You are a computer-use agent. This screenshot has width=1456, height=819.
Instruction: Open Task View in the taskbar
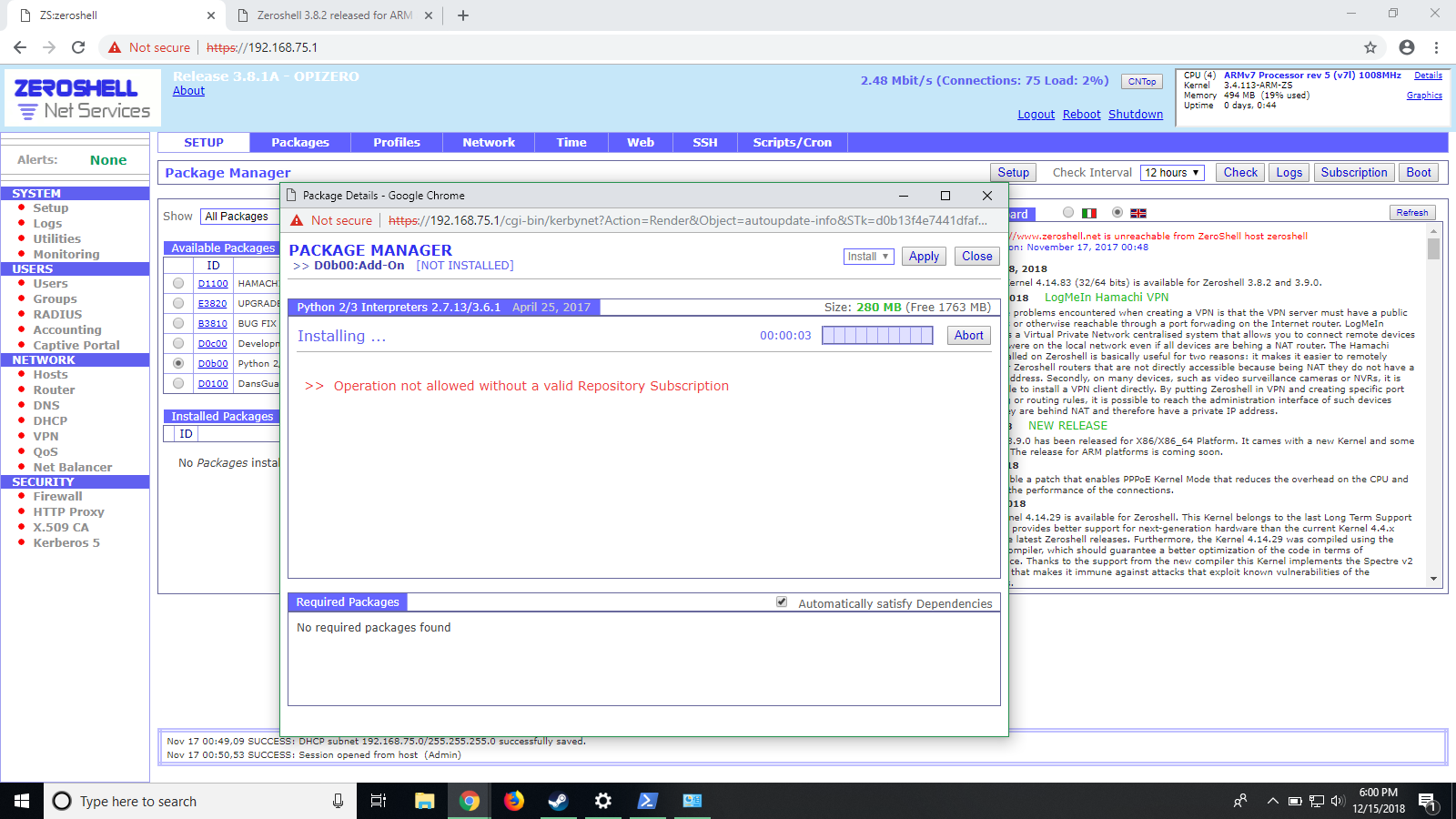[x=379, y=801]
